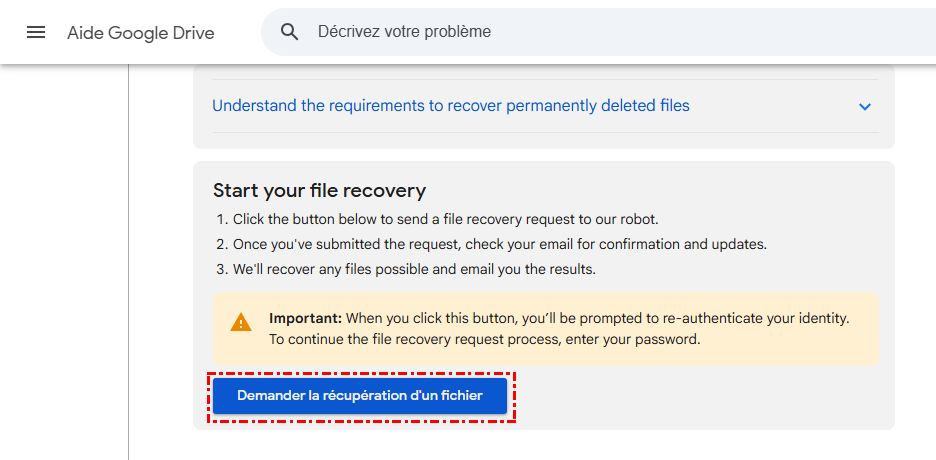
Task: Click the 'Start your file recovery' heading
Action: (319, 190)
